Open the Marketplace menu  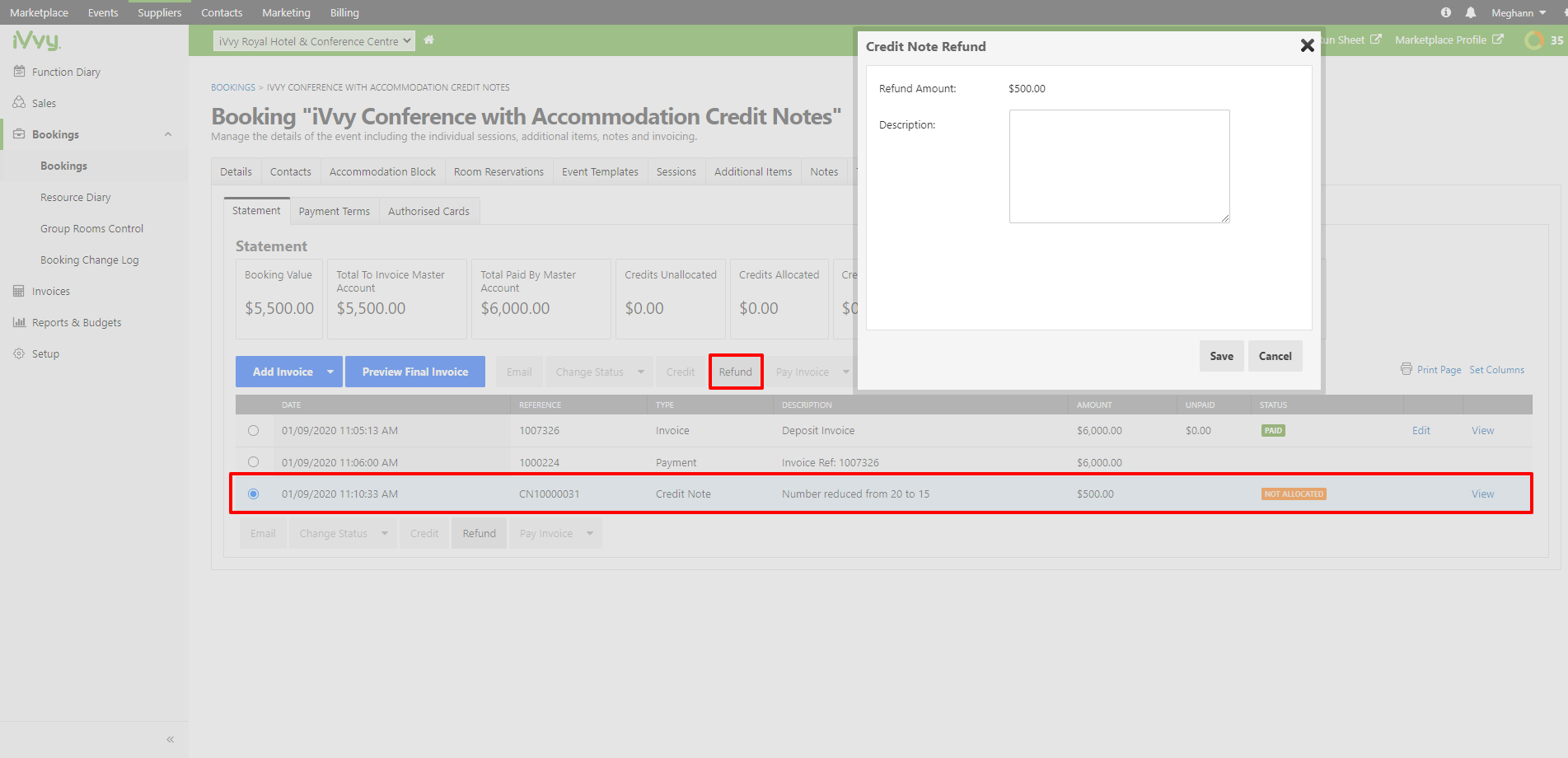click(x=39, y=12)
